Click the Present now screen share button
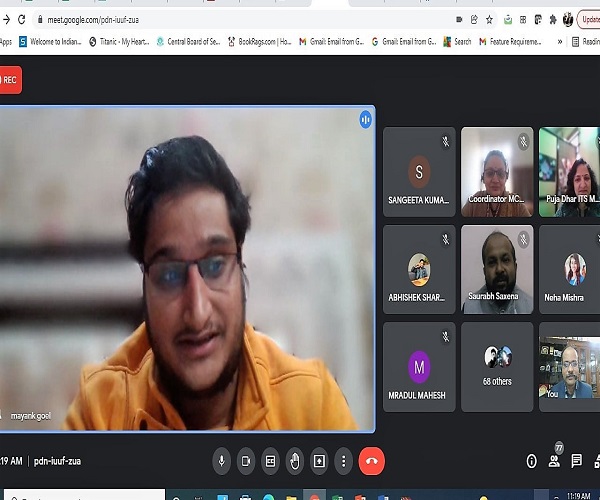 tap(319, 461)
